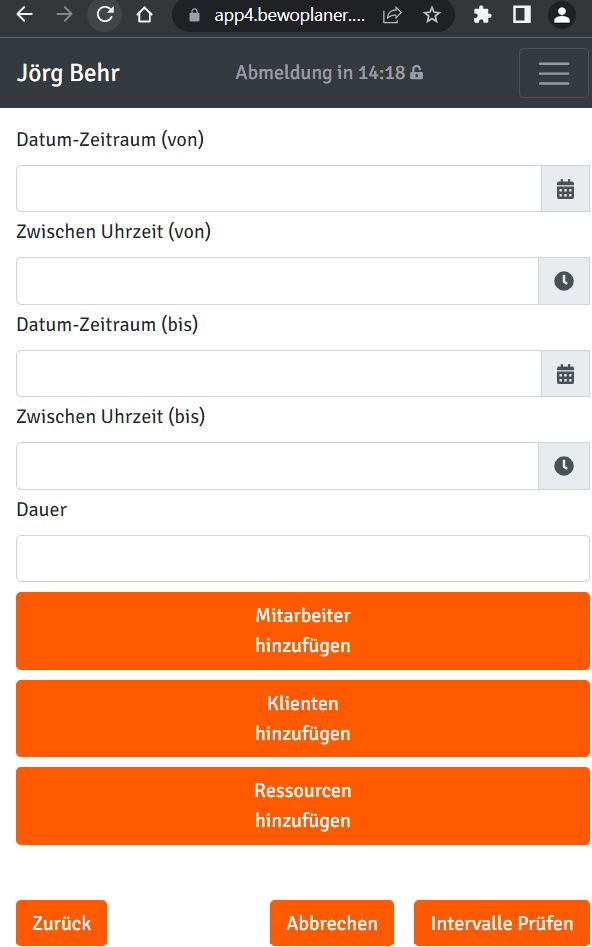Image resolution: width=592 pixels, height=947 pixels.
Task: Open clock picker for Zwischen Uhrzeit (von)
Action: point(564,281)
